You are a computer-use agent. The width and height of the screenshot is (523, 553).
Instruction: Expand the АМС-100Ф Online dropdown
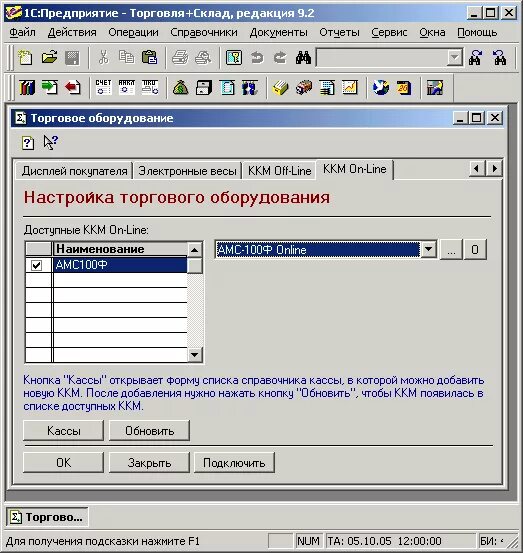pyautogui.click(x=428, y=249)
